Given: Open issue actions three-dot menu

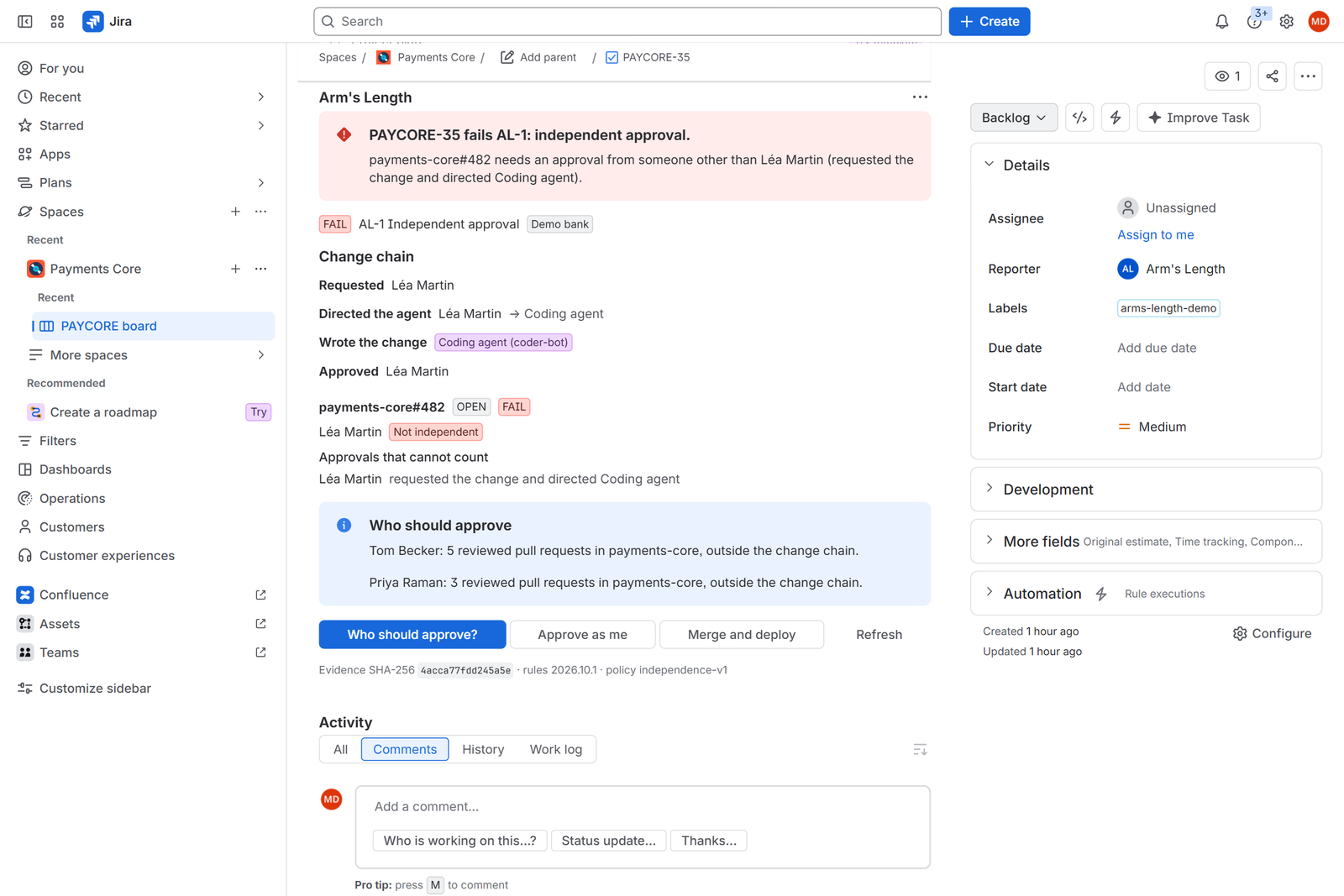Looking at the screenshot, I should tap(1308, 76).
